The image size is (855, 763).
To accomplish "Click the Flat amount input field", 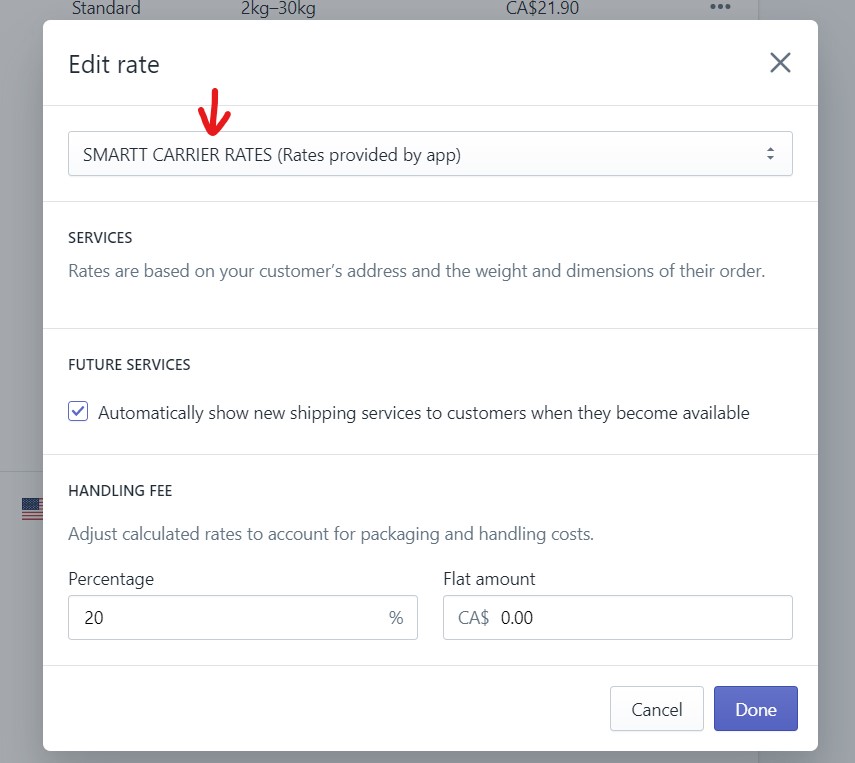I will coord(640,618).
